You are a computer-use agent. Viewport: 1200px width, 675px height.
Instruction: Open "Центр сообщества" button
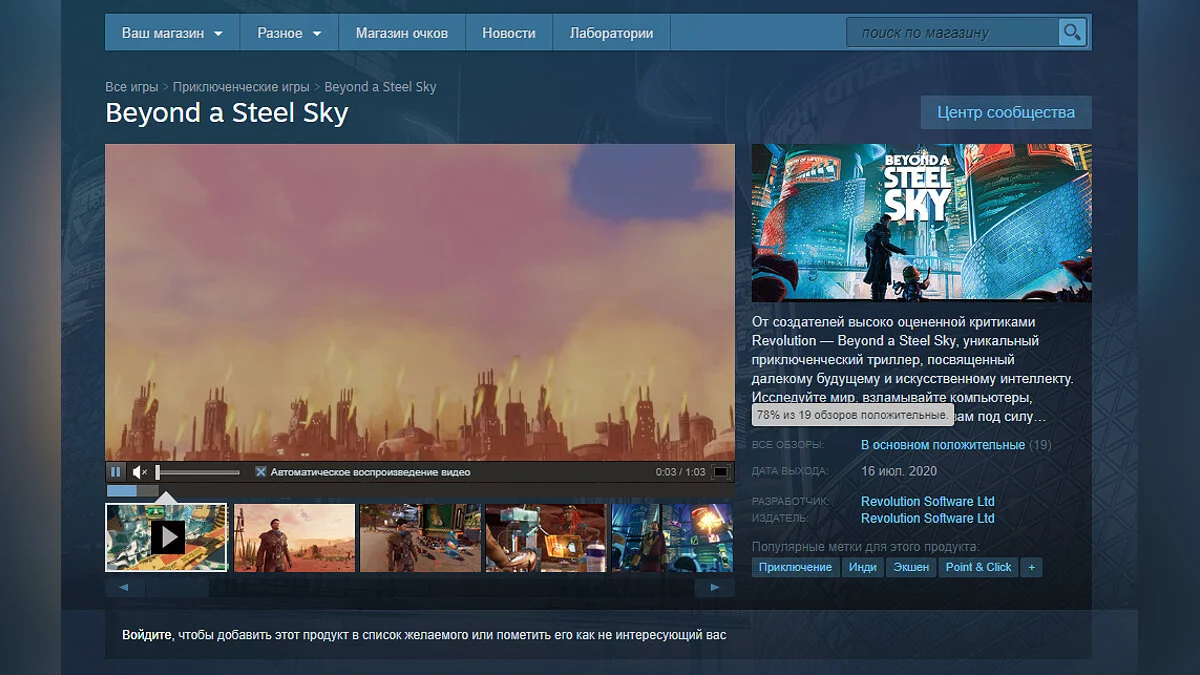pyautogui.click(x=1006, y=112)
